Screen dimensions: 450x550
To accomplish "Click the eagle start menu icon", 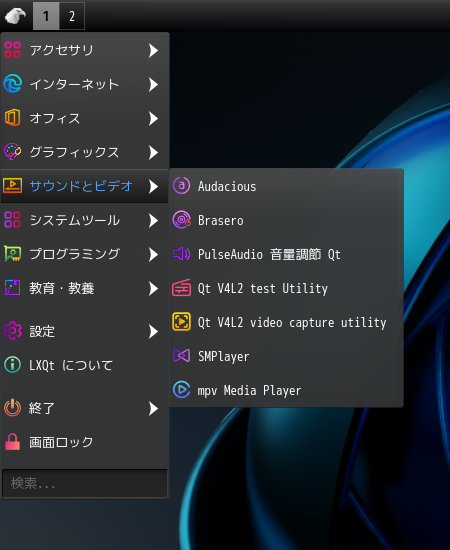I will tap(16, 16).
